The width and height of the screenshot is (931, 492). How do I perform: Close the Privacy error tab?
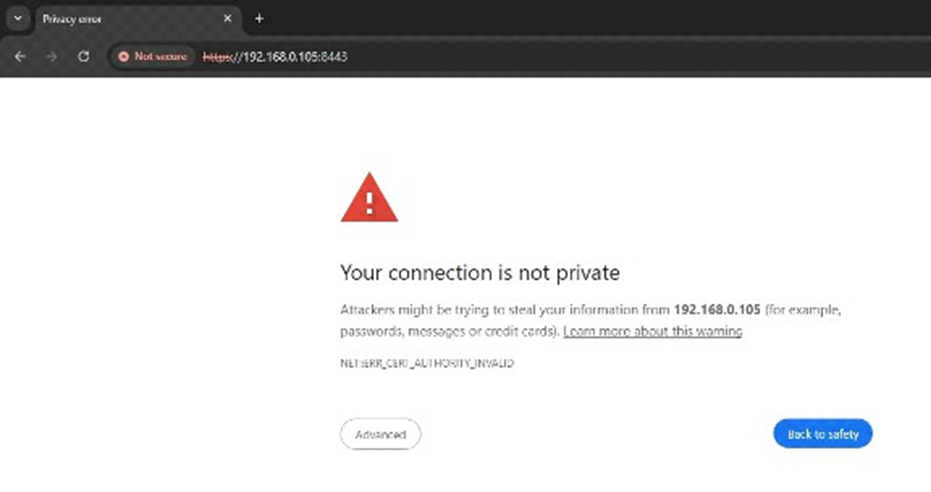coord(227,18)
